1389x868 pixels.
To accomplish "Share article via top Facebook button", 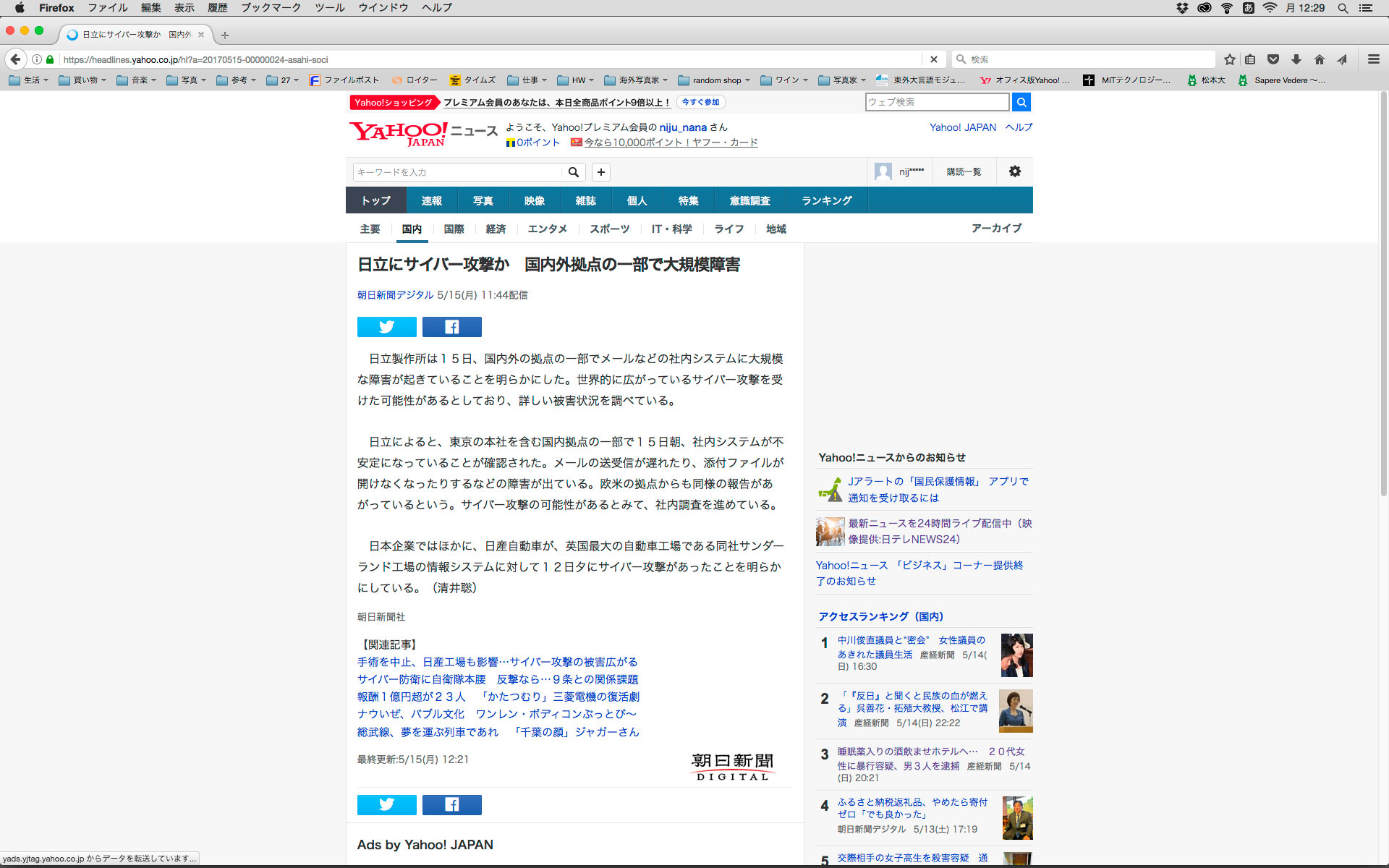I will (451, 327).
